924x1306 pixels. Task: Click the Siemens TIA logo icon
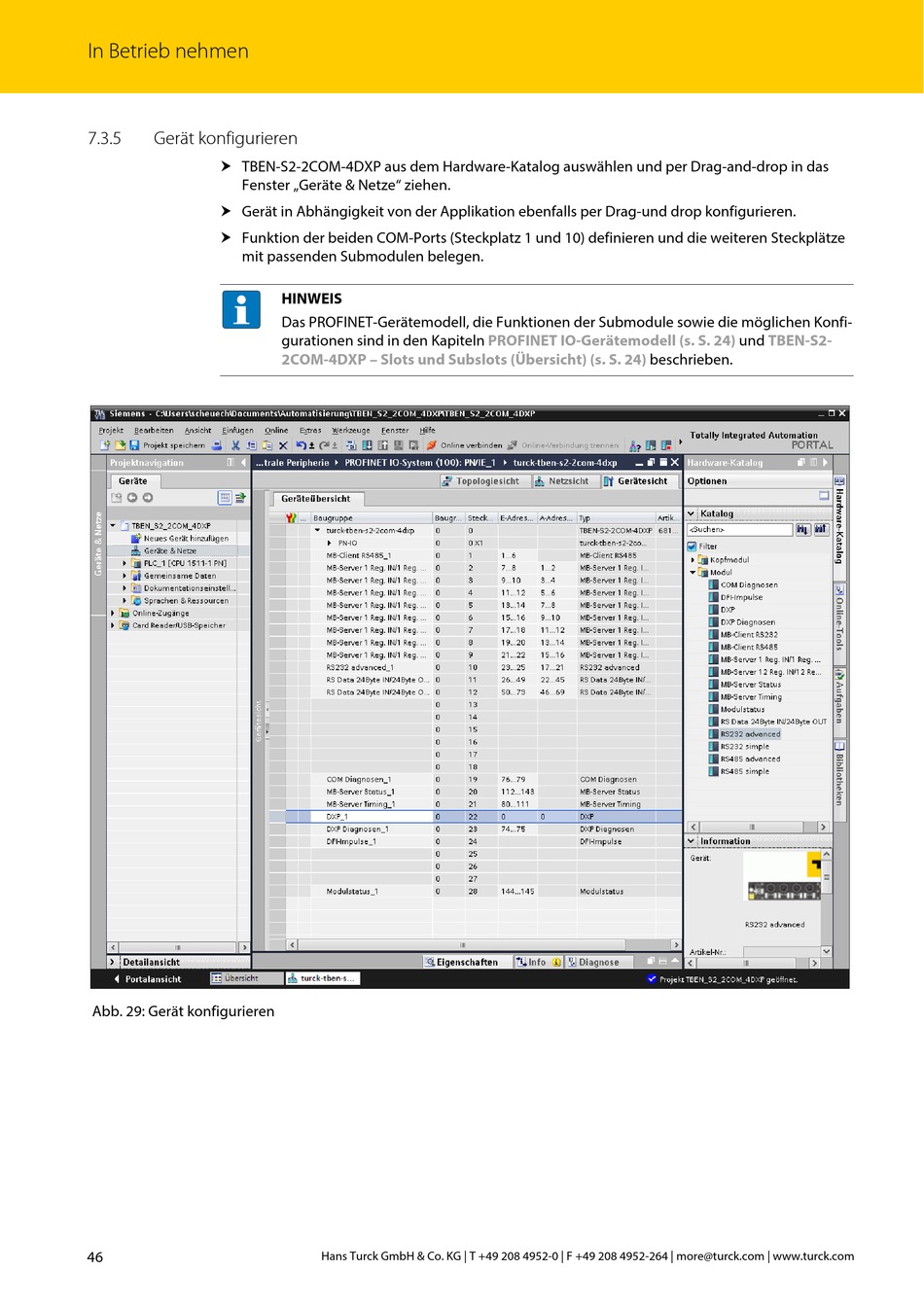[x=99, y=414]
